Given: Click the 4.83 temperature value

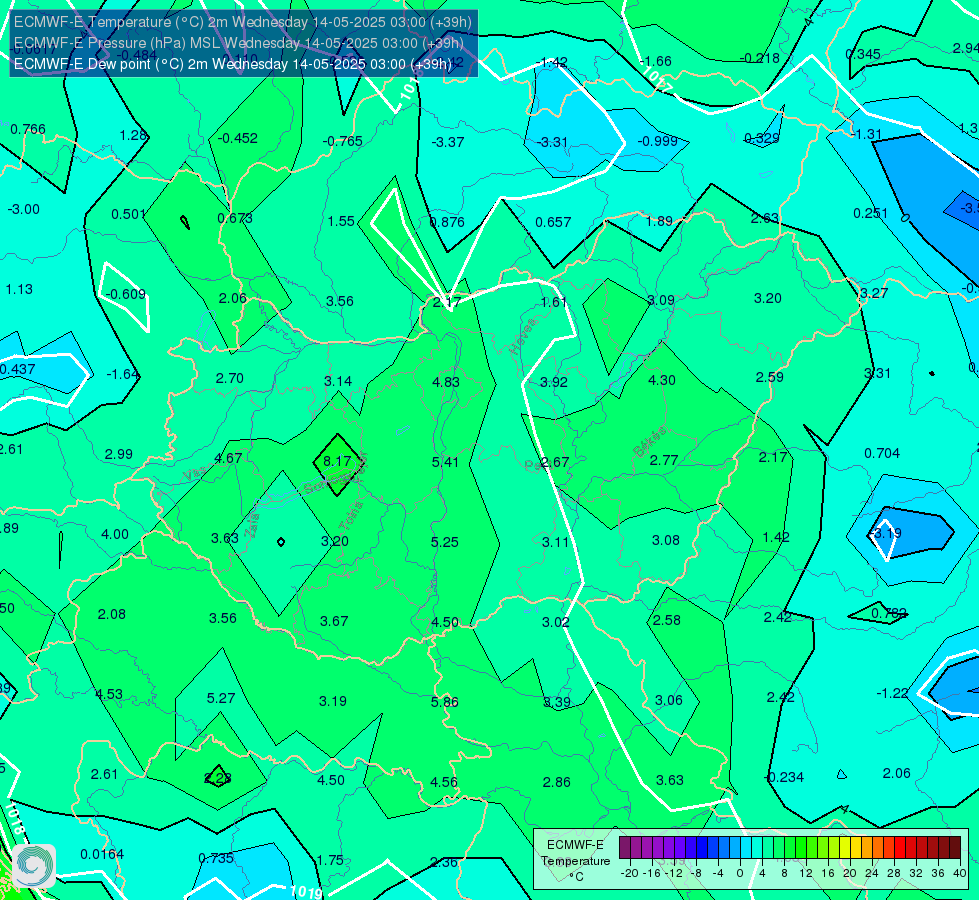Looking at the screenshot, I should point(446,382).
